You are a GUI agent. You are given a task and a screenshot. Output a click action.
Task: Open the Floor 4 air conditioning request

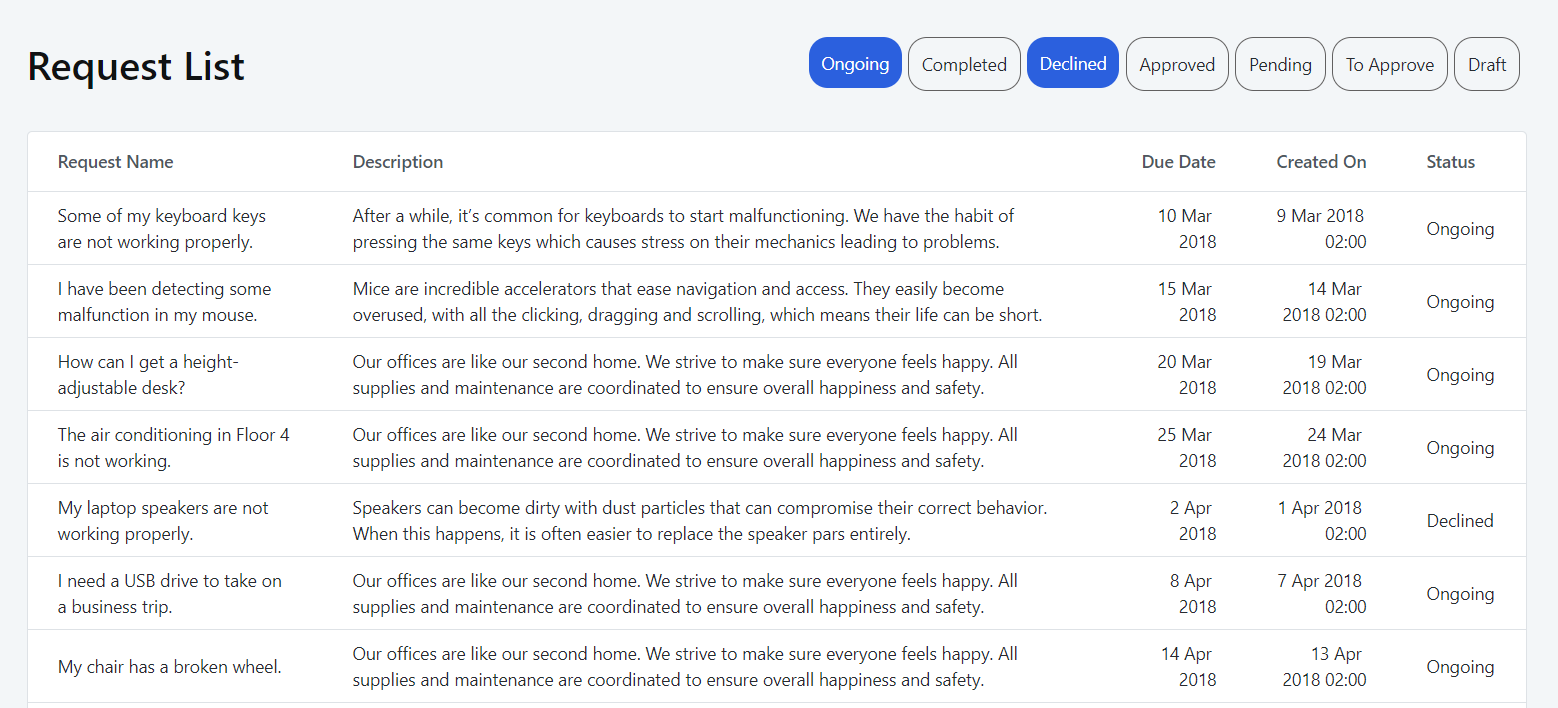[173, 448]
